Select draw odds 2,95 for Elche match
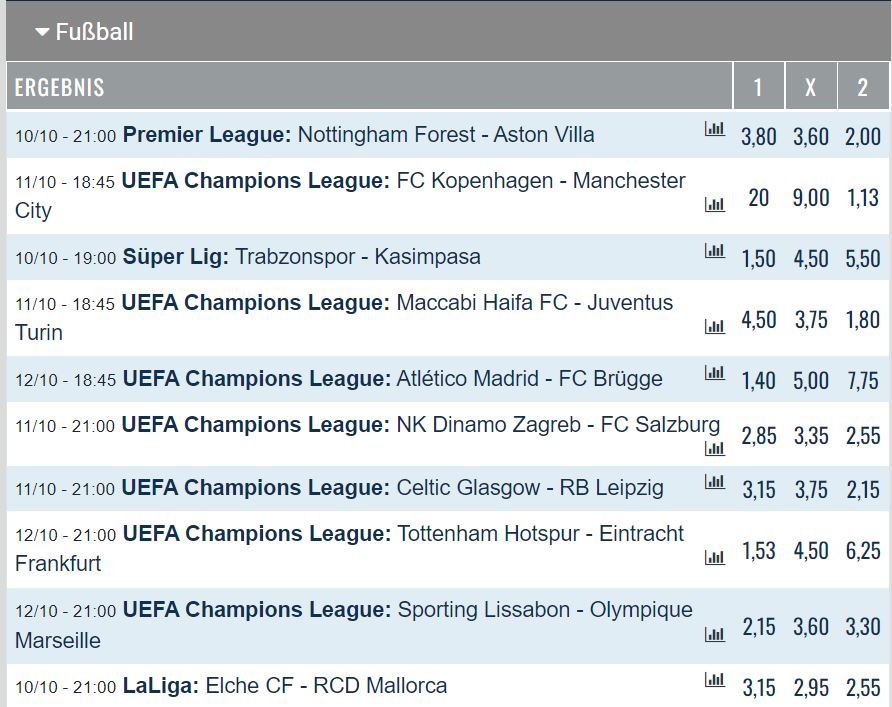 click(x=810, y=688)
